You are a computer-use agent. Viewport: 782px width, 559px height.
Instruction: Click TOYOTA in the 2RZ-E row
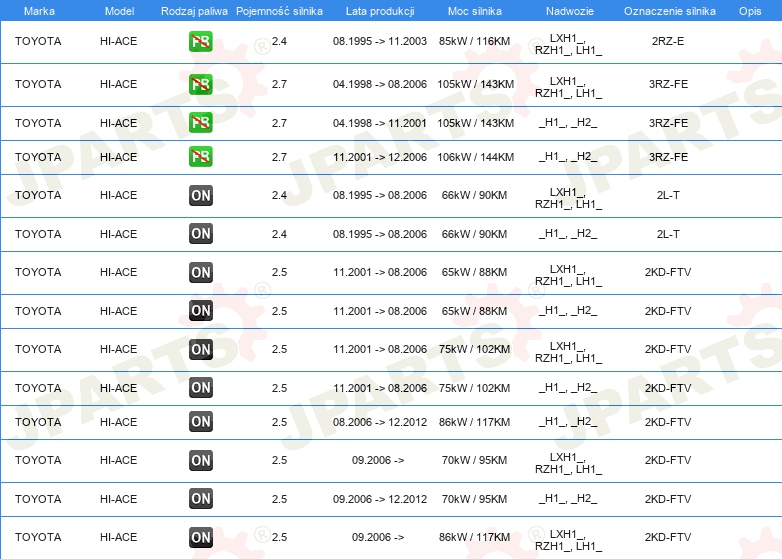(x=38, y=41)
